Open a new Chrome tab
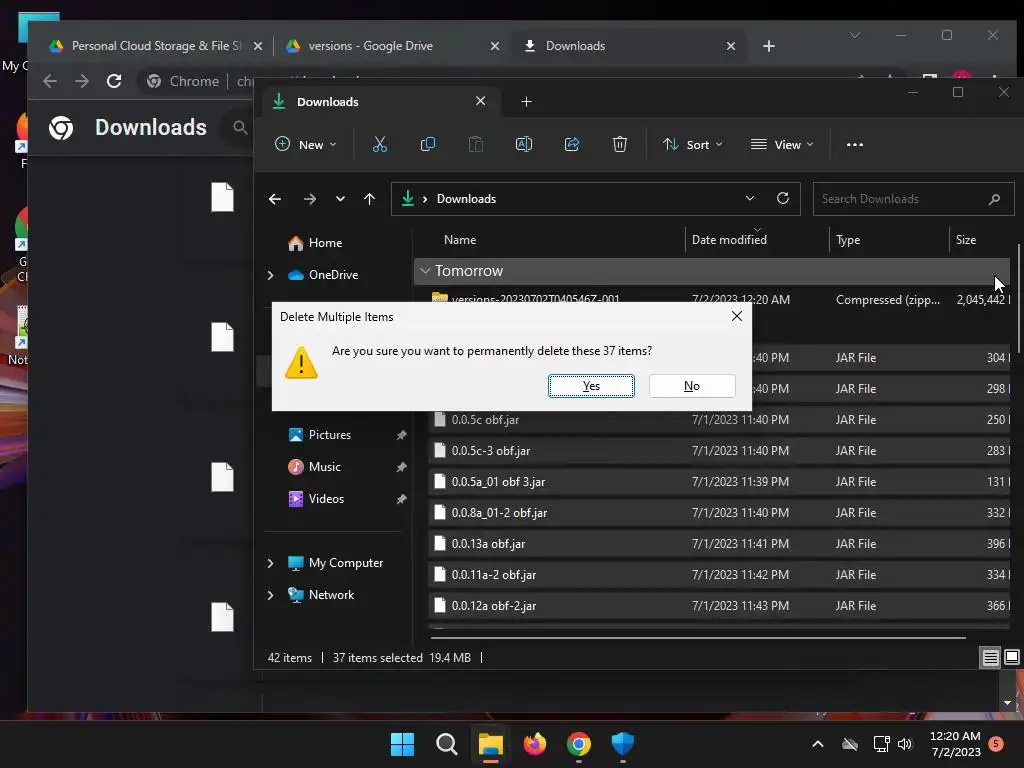1024x768 pixels. click(769, 46)
